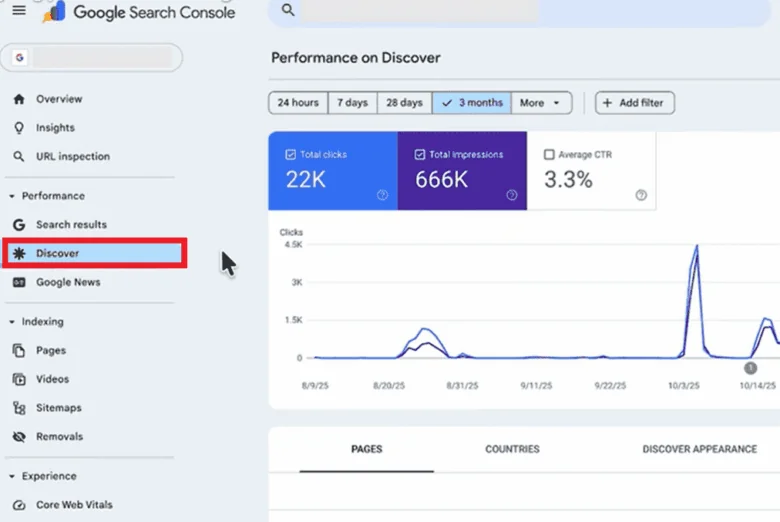Open help icon on Total clicks card
This screenshot has height=522, width=780.
(382, 195)
